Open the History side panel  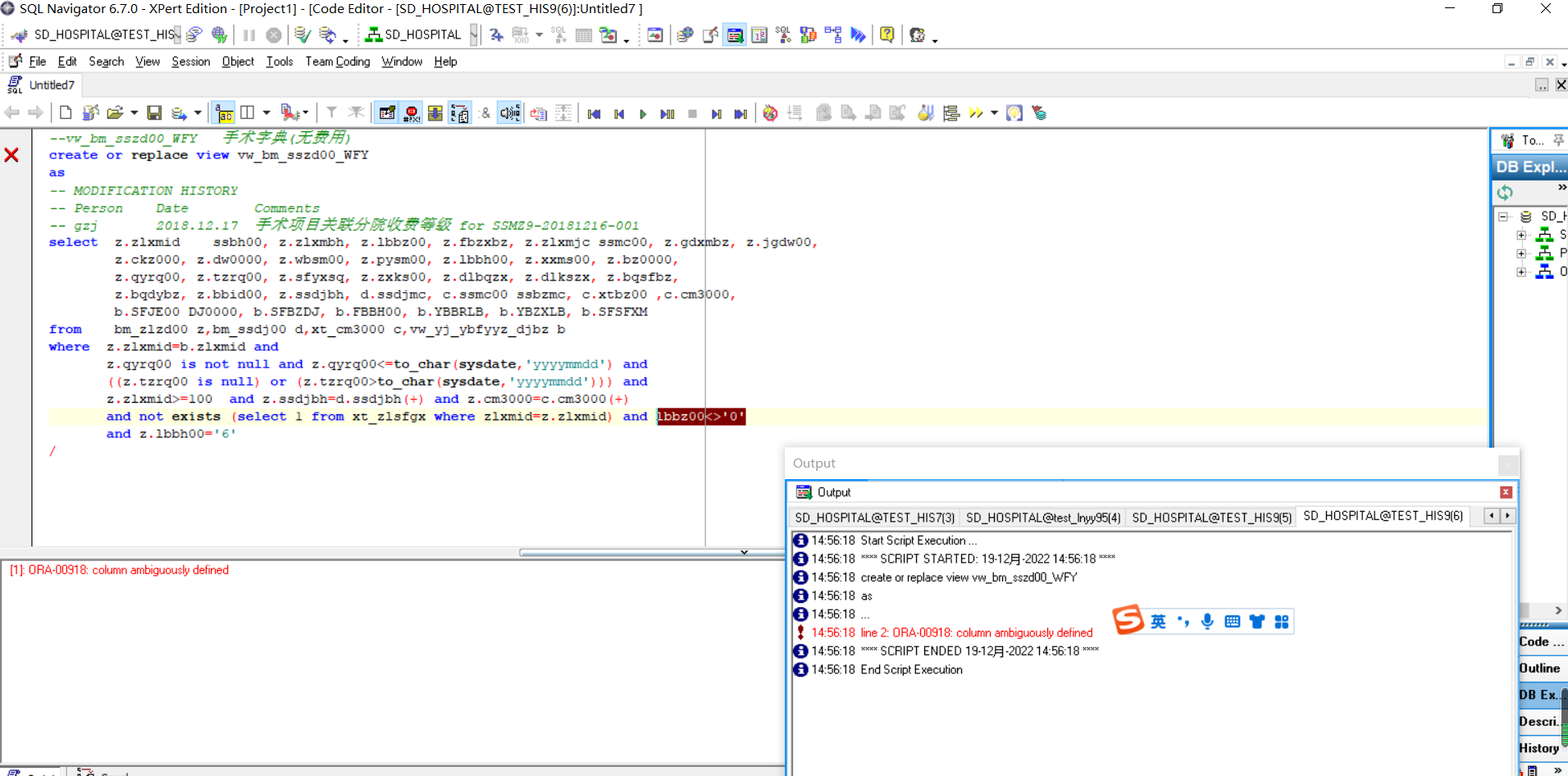1539,748
